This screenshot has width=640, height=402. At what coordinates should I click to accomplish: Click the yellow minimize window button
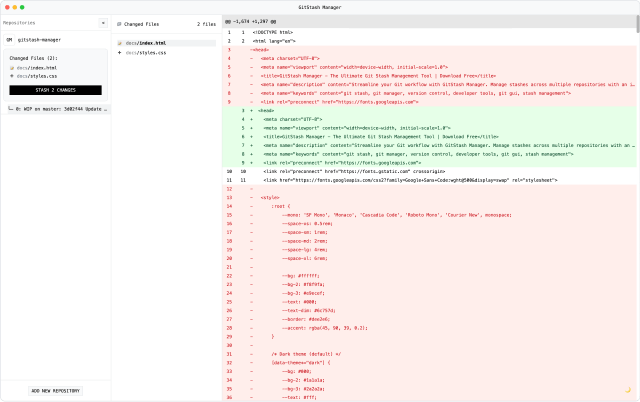click(x=15, y=7)
